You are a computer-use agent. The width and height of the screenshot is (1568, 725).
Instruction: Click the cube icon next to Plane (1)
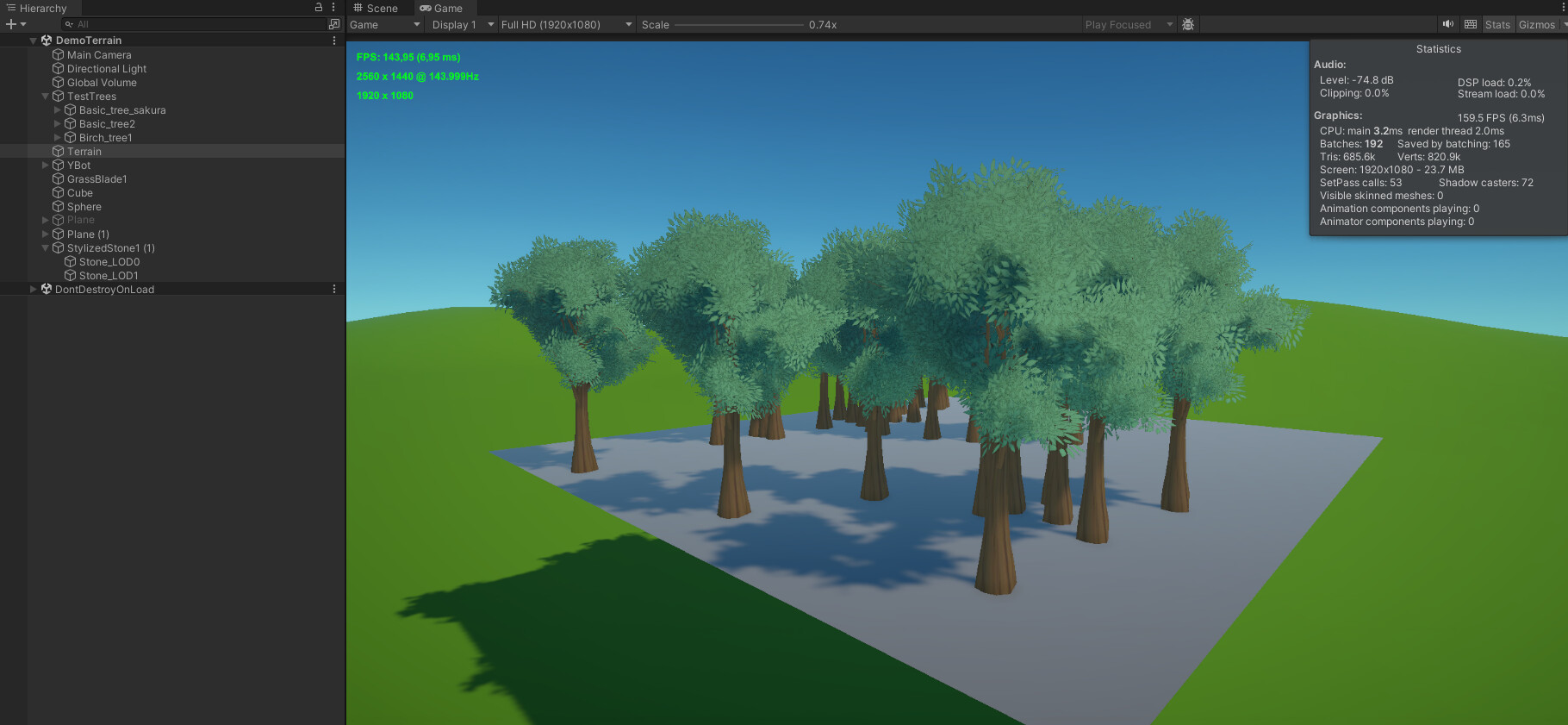click(x=59, y=234)
